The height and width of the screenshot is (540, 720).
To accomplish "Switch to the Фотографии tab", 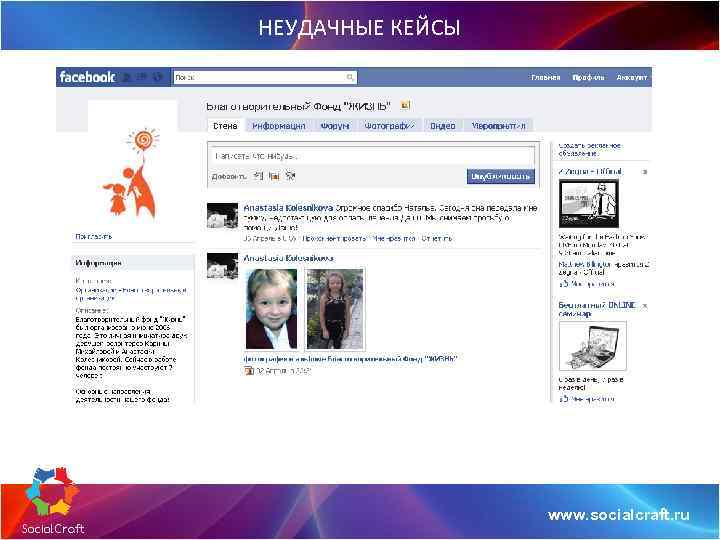I will pos(389,126).
